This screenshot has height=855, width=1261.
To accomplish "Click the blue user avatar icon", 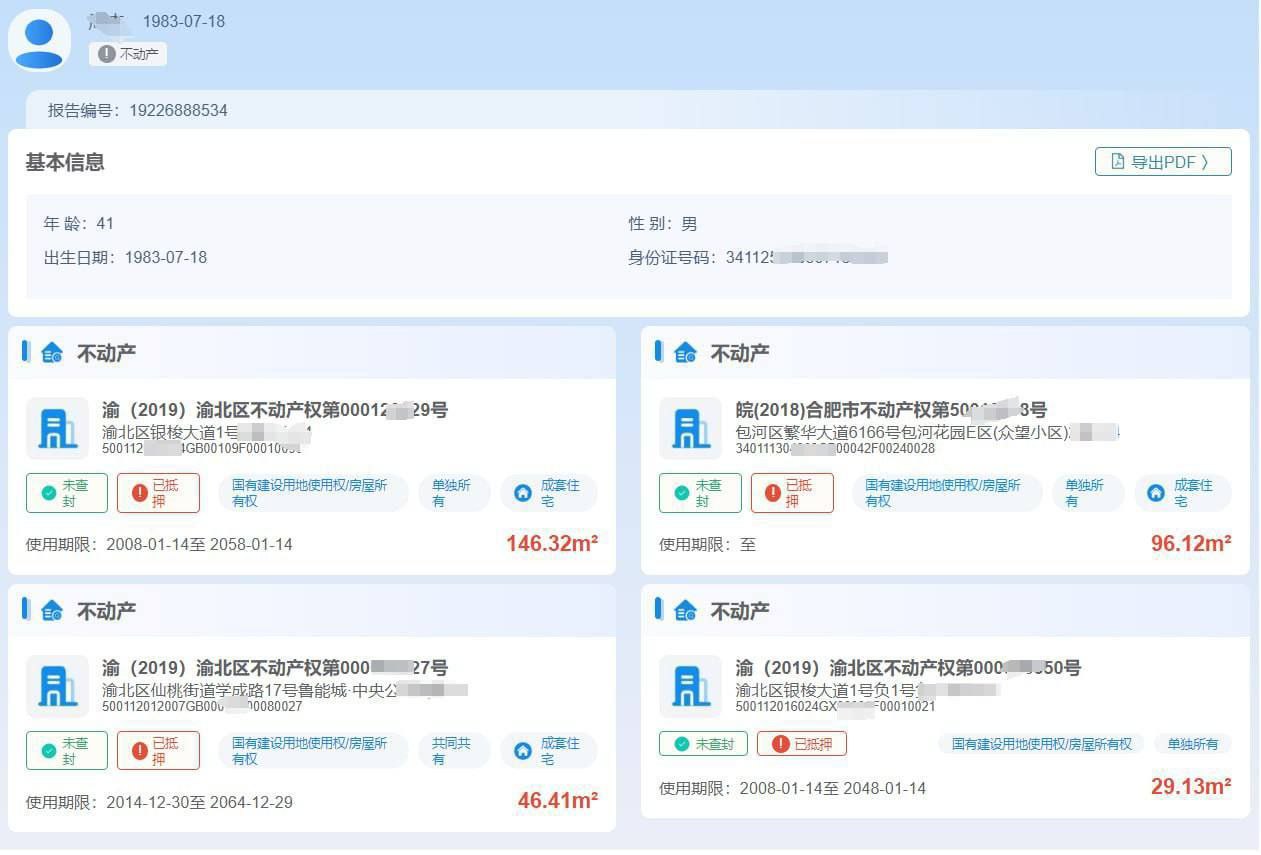I will 39,39.
